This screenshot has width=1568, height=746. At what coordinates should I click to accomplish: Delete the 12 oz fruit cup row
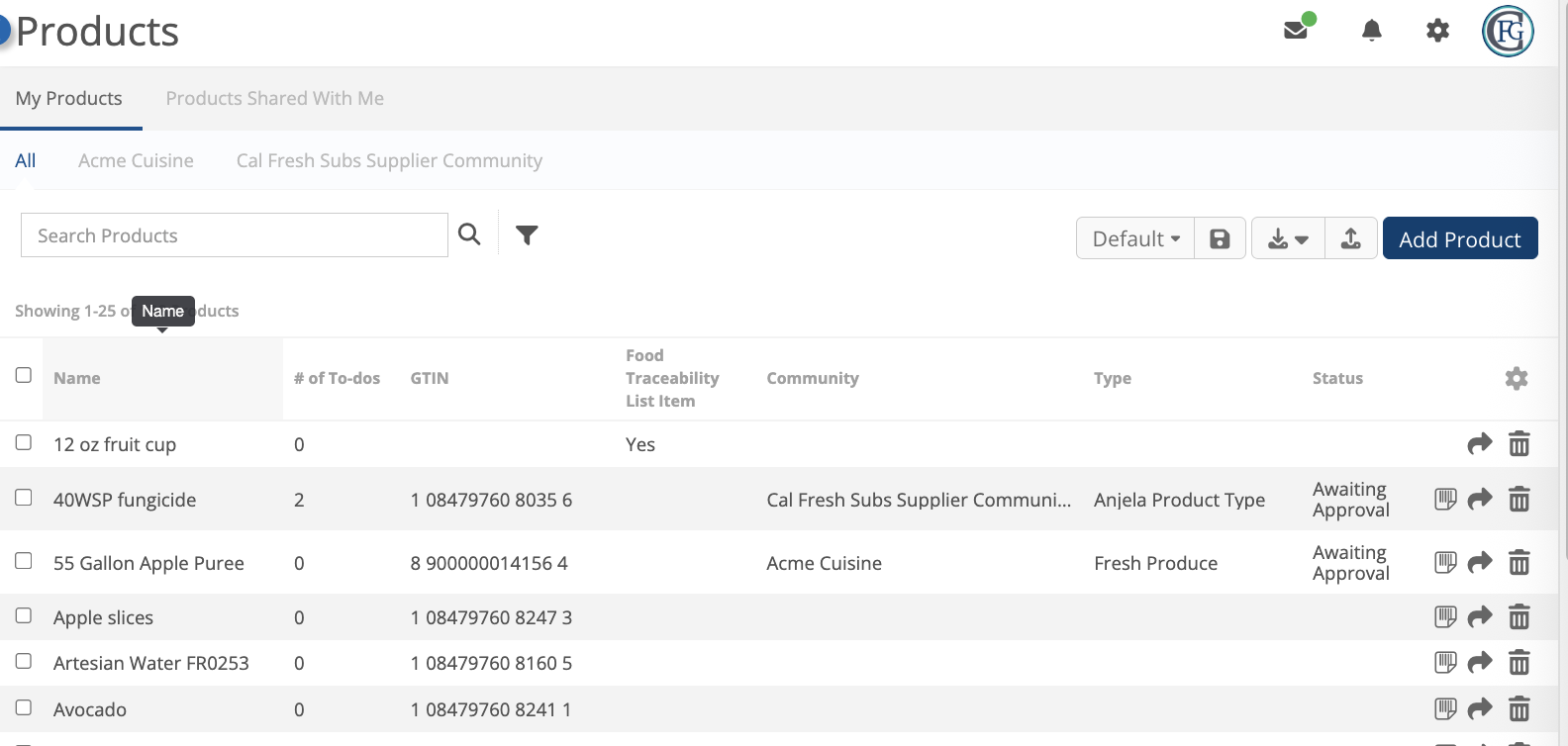(x=1519, y=444)
